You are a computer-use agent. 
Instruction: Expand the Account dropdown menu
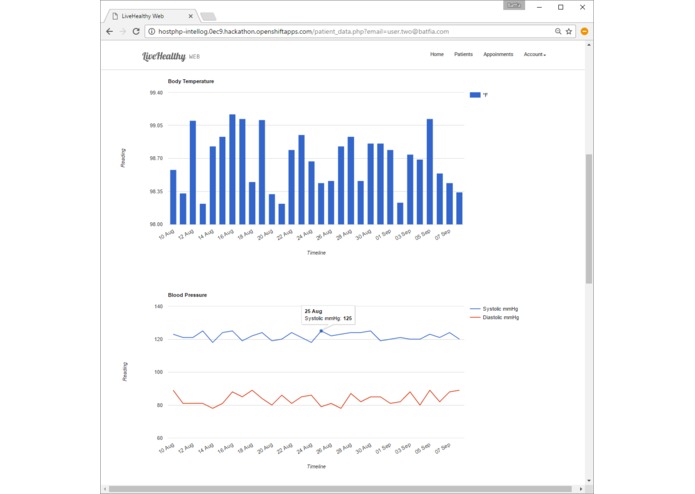point(535,54)
